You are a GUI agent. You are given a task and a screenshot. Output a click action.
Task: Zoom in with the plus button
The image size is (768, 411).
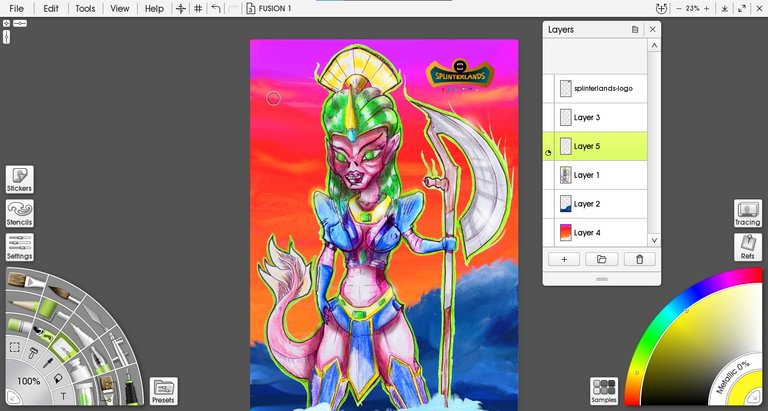706,9
